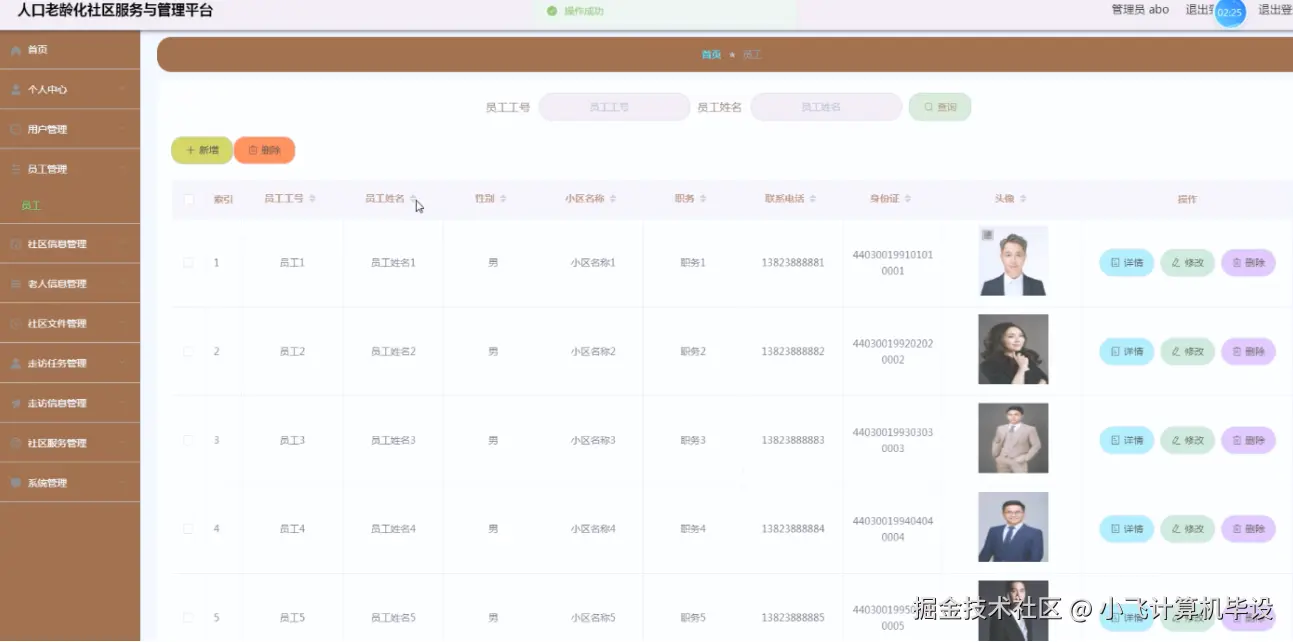Collapse the 员工管理 sidebar menu
This screenshot has width=1293, height=642.
point(70,169)
